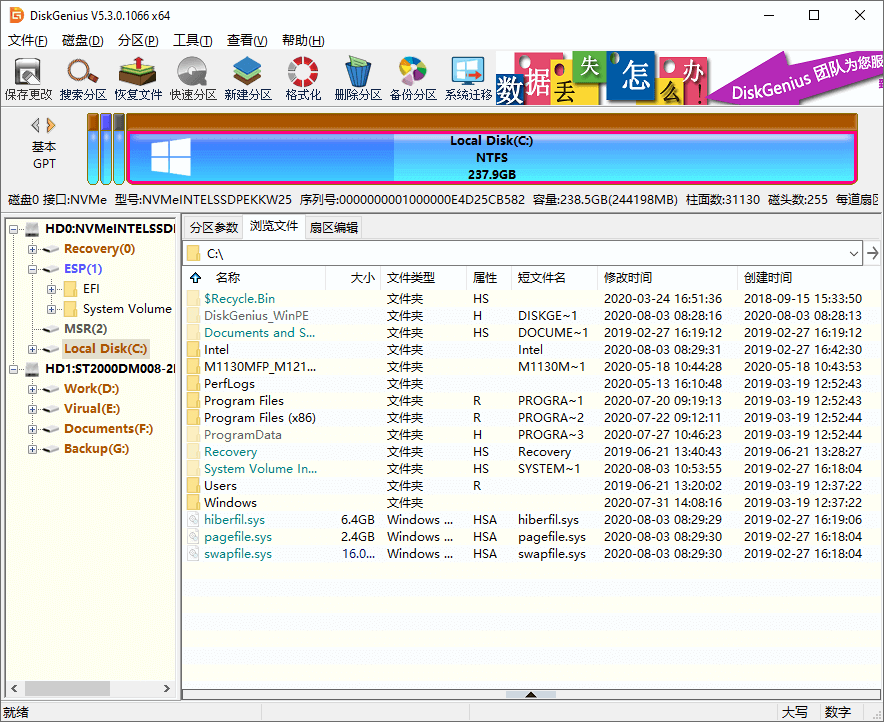Viewport: 884px width, 722px height.
Task: Open the 格式化 format tool
Action: 301,77
